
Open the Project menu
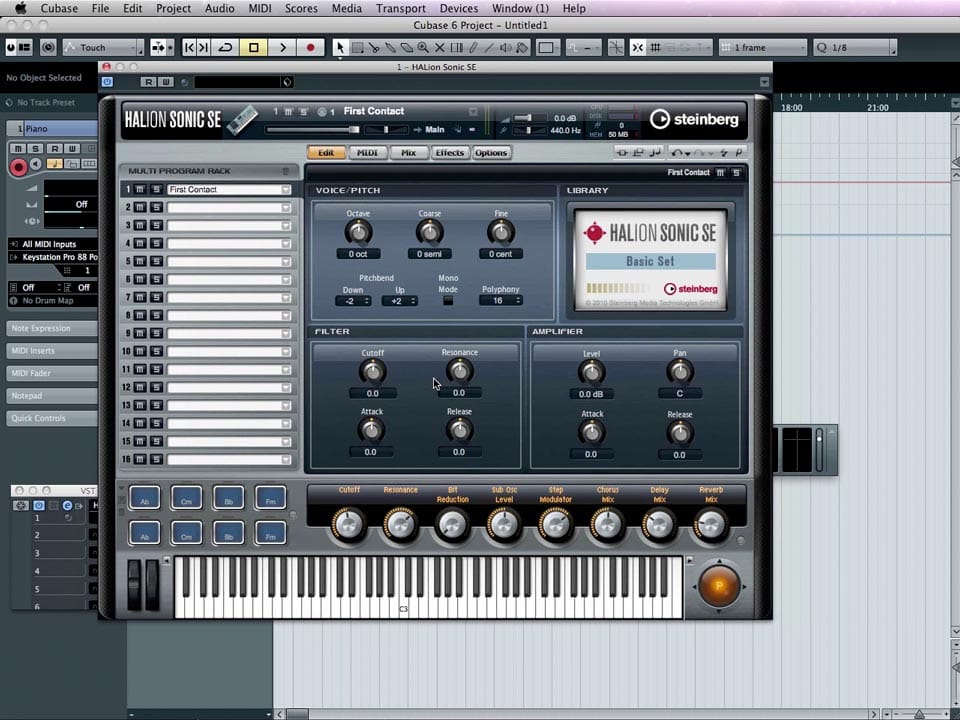pos(173,9)
